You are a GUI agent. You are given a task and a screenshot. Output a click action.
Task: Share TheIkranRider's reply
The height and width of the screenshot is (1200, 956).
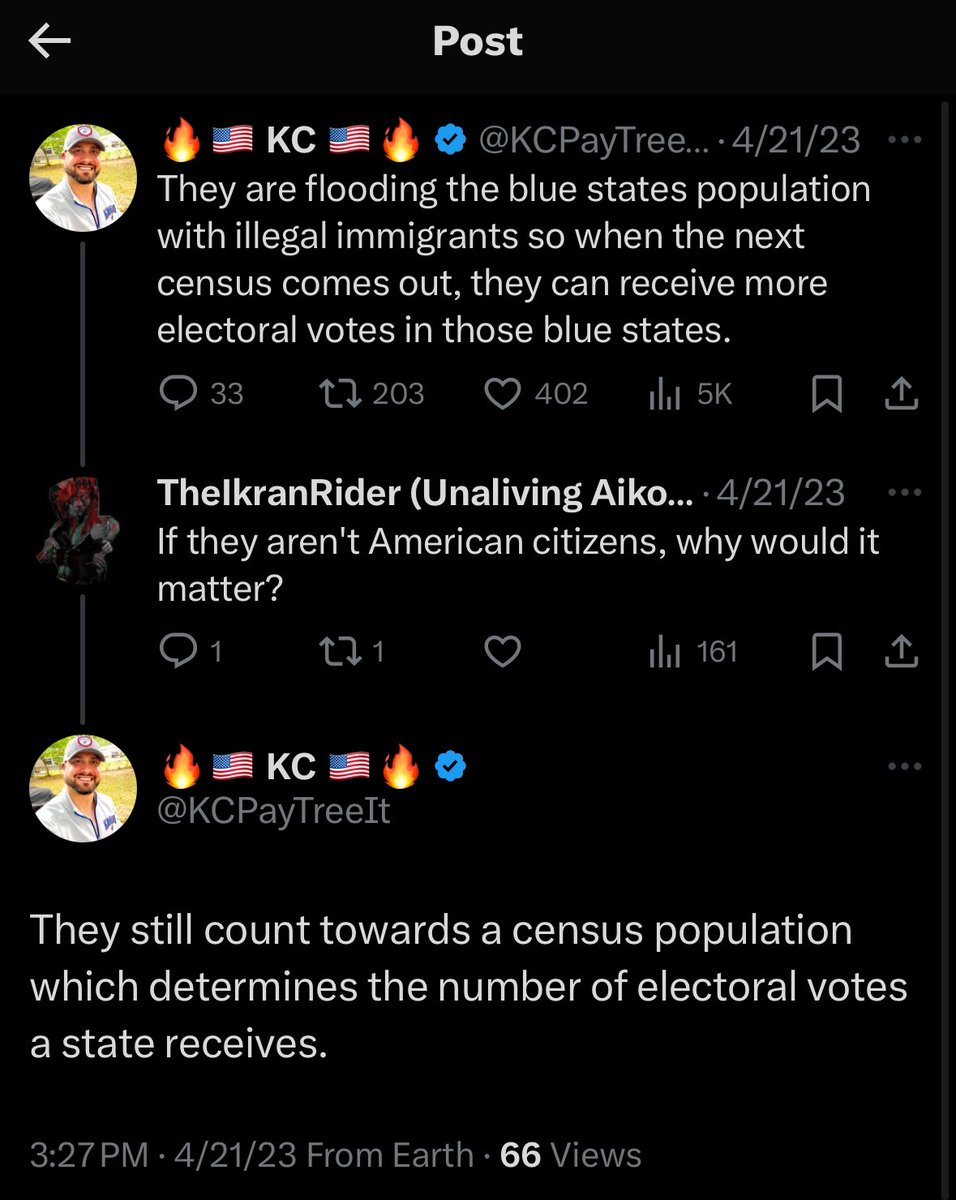[901, 652]
